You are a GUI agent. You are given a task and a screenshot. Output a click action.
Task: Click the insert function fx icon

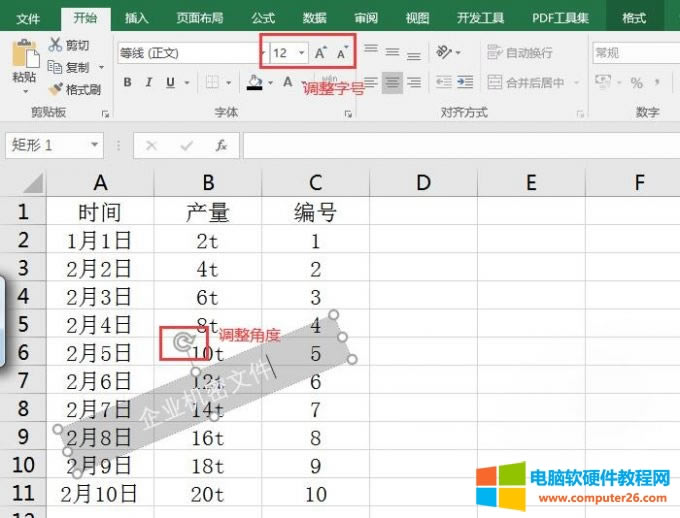pos(222,146)
